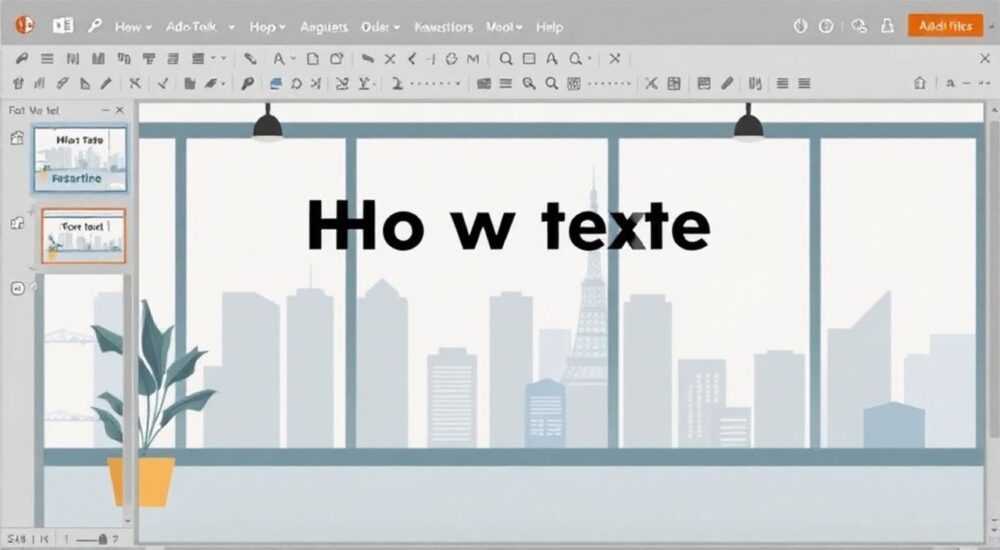Click the magnifier icon in first toolbar row
The image size is (1000, 550).
pyautogui.click(x=506, y=59)
